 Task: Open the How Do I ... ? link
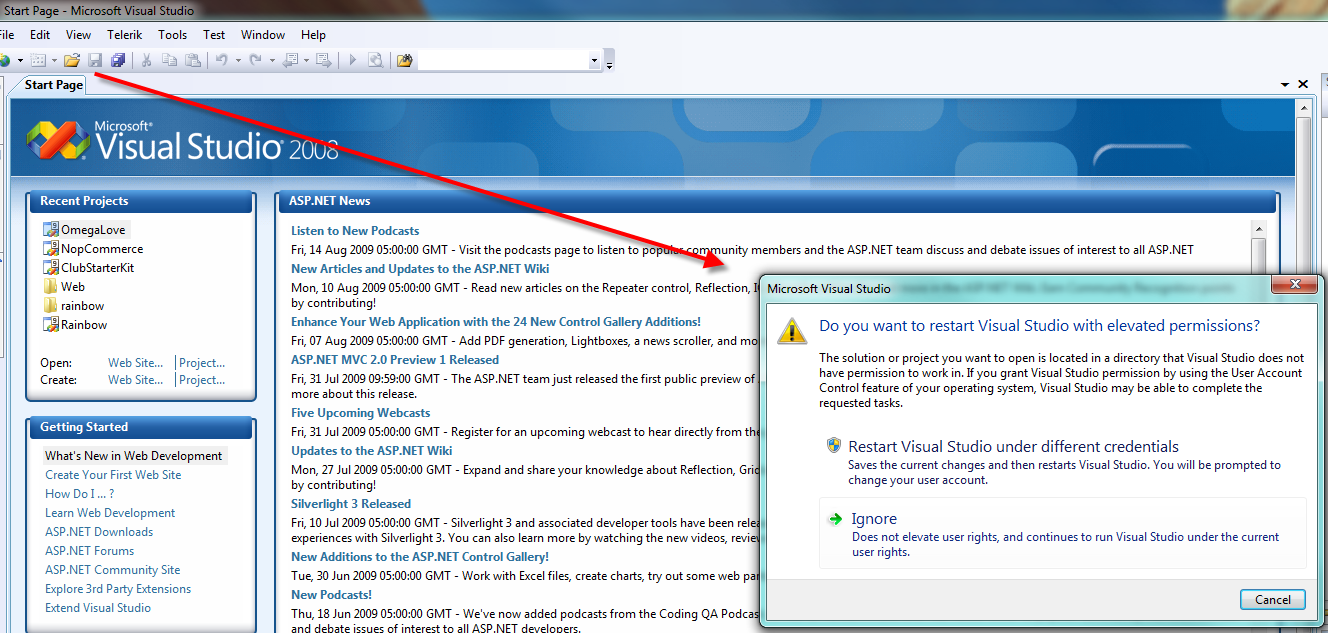(80, 494)
